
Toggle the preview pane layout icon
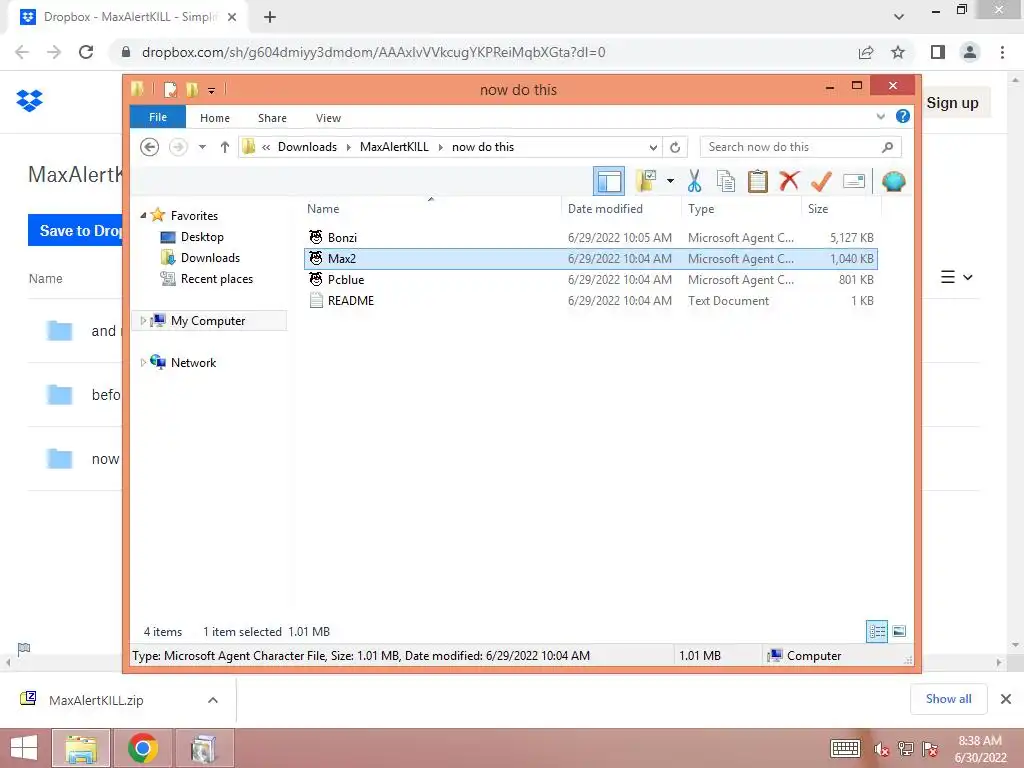(609, 182)
